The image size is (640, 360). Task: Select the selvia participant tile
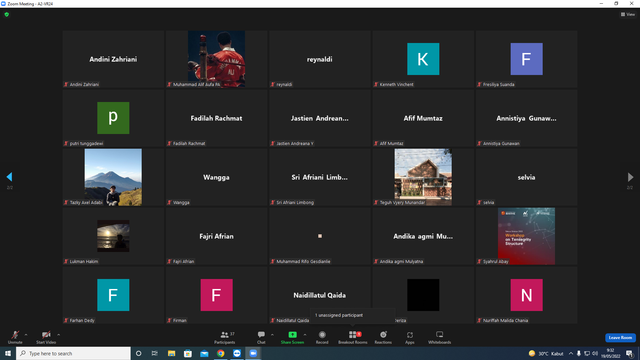[x=527, y=177]
